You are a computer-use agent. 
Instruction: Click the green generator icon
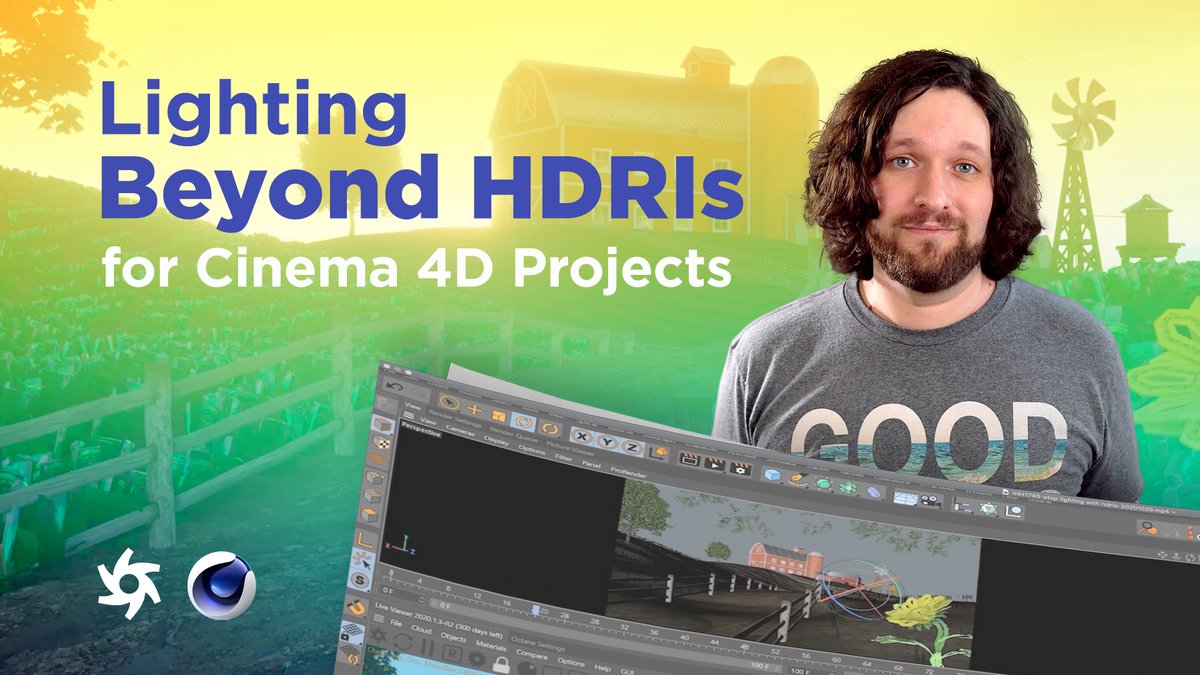[823, 483]
